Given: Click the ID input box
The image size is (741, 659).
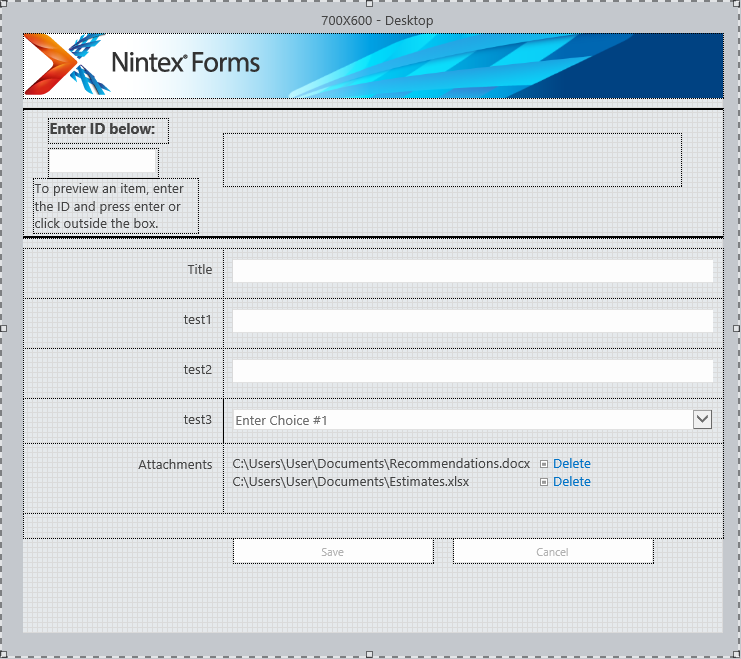Looking at the screenshot, I should tap(103, 162).
